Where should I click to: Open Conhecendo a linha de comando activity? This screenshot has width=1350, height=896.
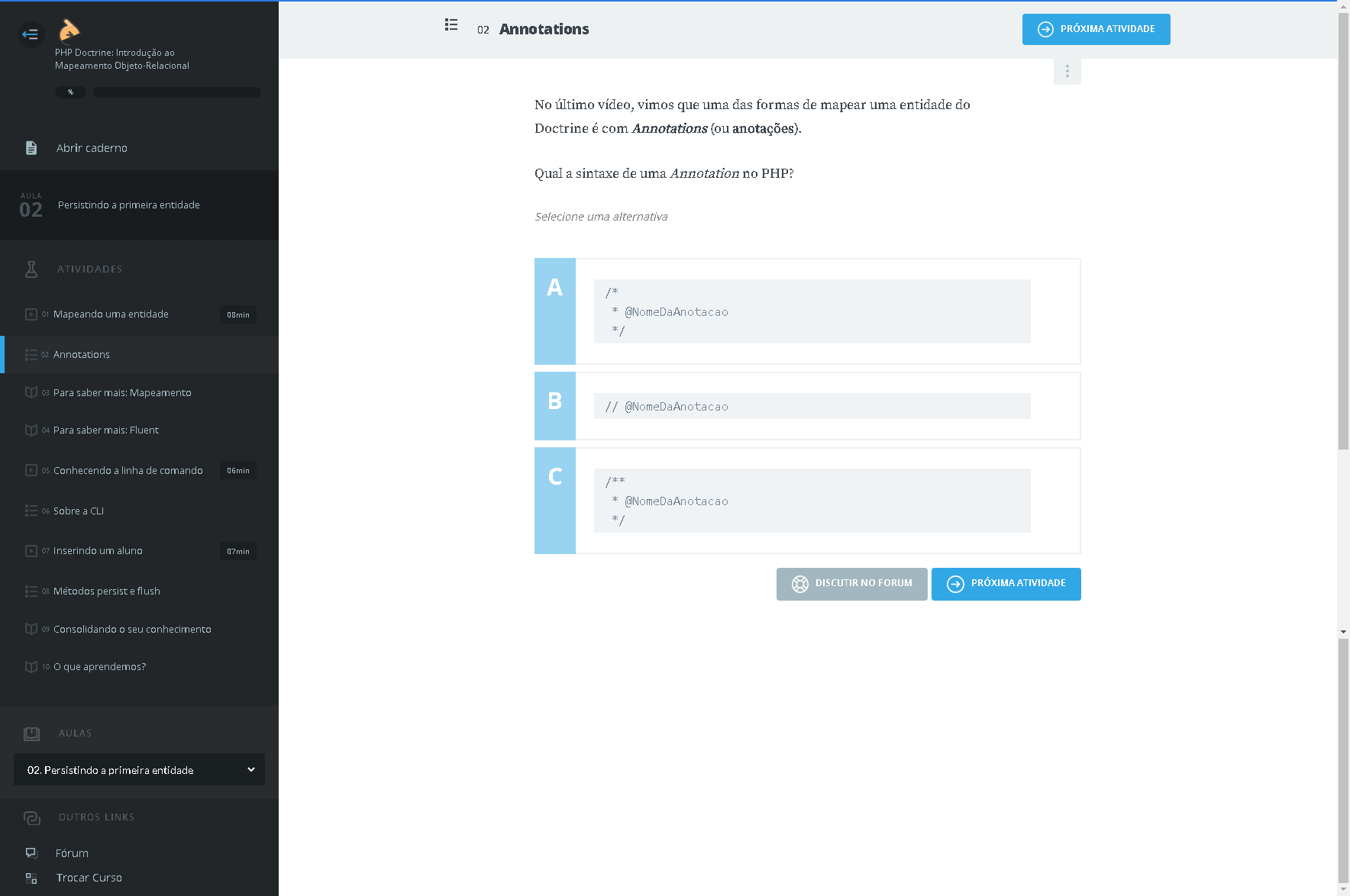tap(128, 471)
